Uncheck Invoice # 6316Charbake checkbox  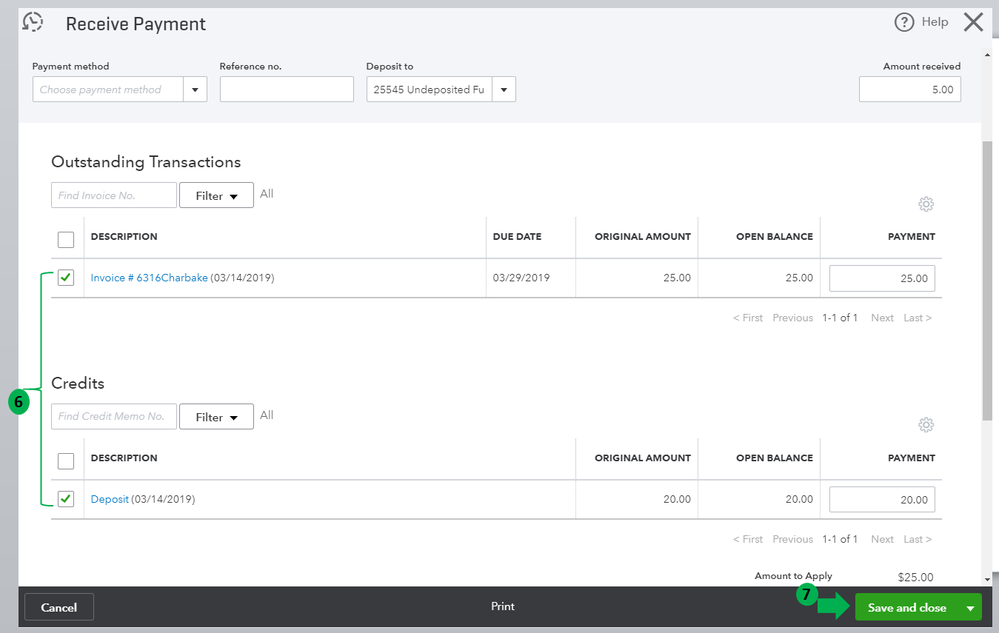coord(66,278)
